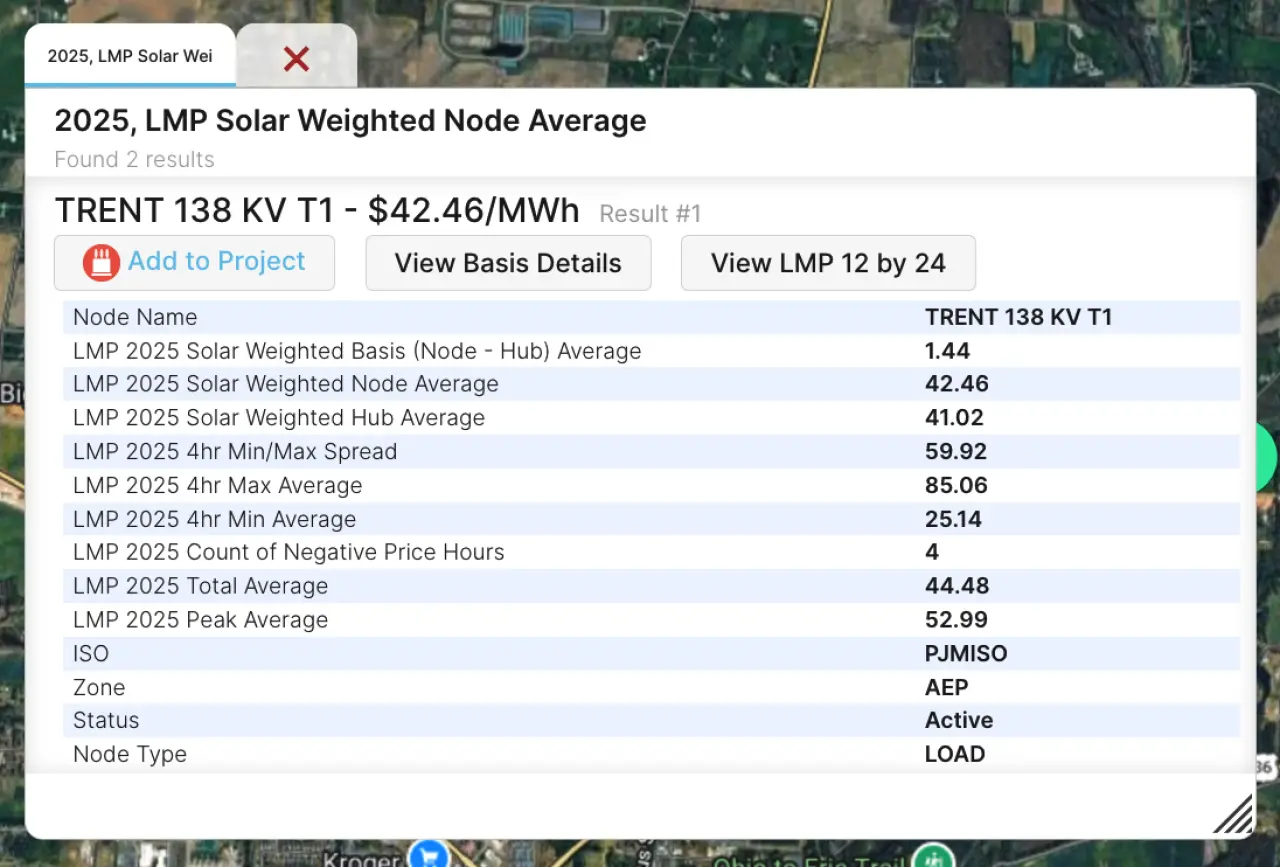Select the Total Average value 44.48
This screenshot has width=1280, height=867.
click(x=955, y=586)
